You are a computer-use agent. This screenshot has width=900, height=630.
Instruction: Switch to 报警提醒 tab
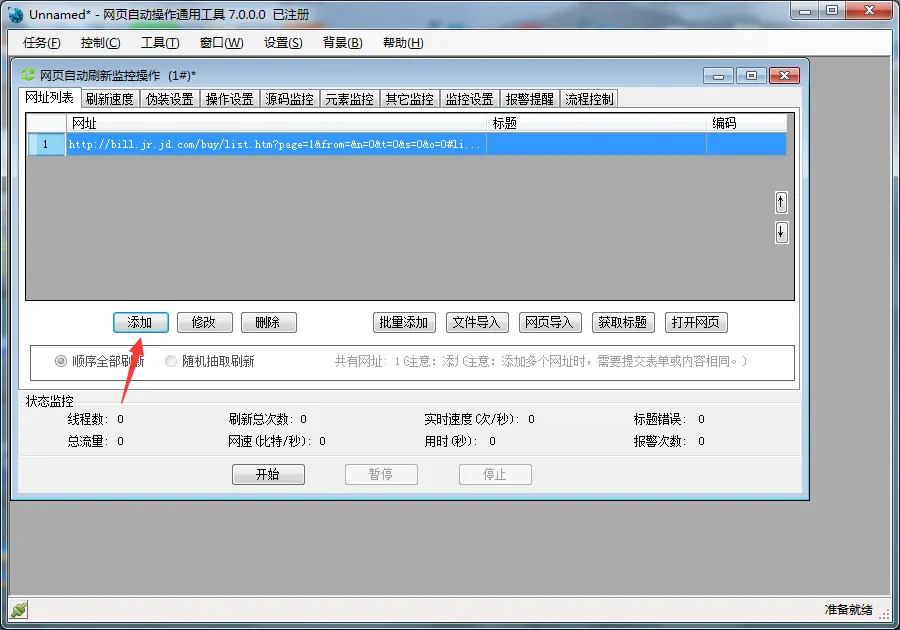[530, 99]
